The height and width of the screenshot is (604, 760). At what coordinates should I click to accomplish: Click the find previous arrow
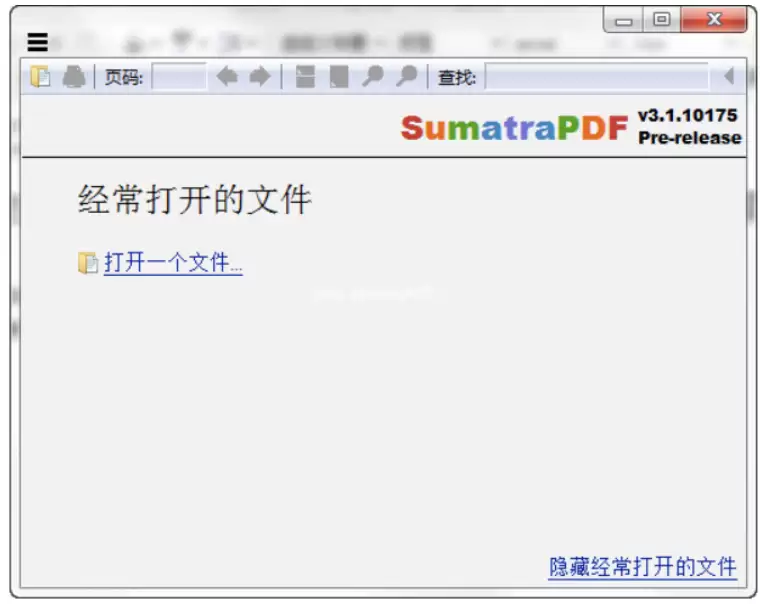pos(728,76)
